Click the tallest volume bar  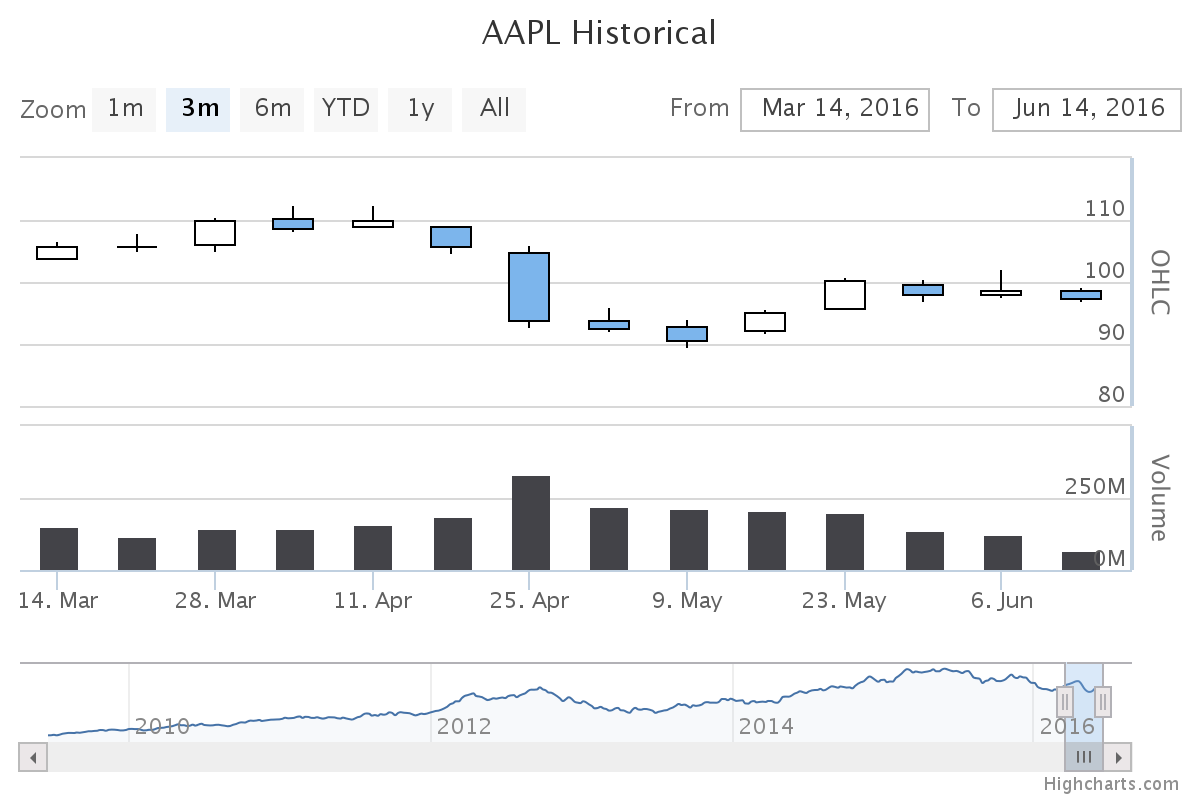click(x=531, y=523)
